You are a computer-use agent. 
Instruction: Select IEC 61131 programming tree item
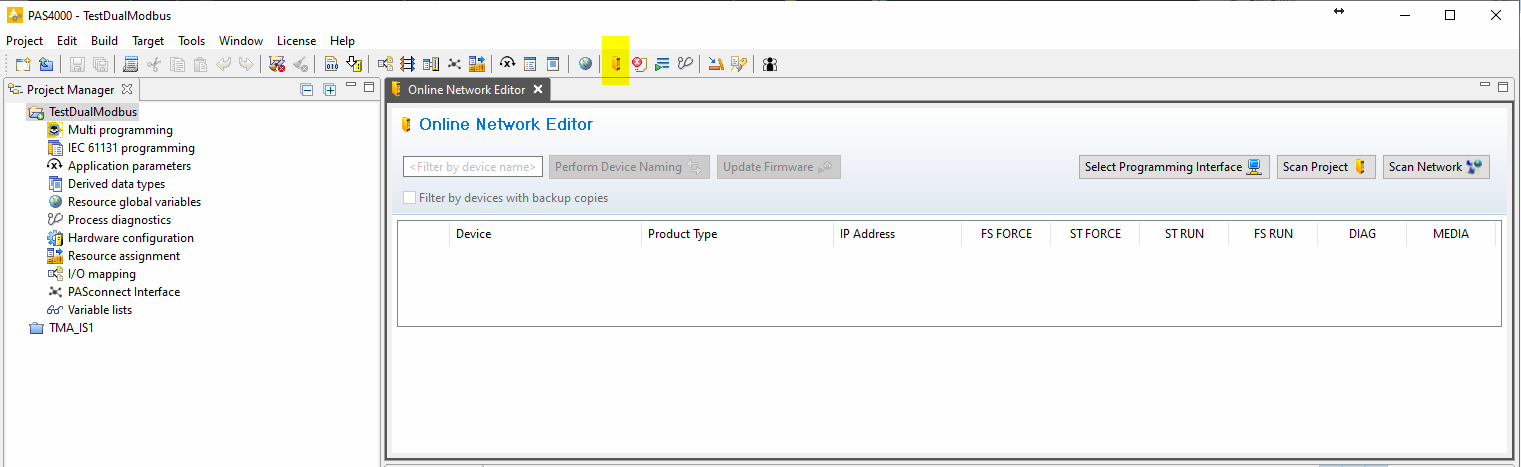click(131, 148)
